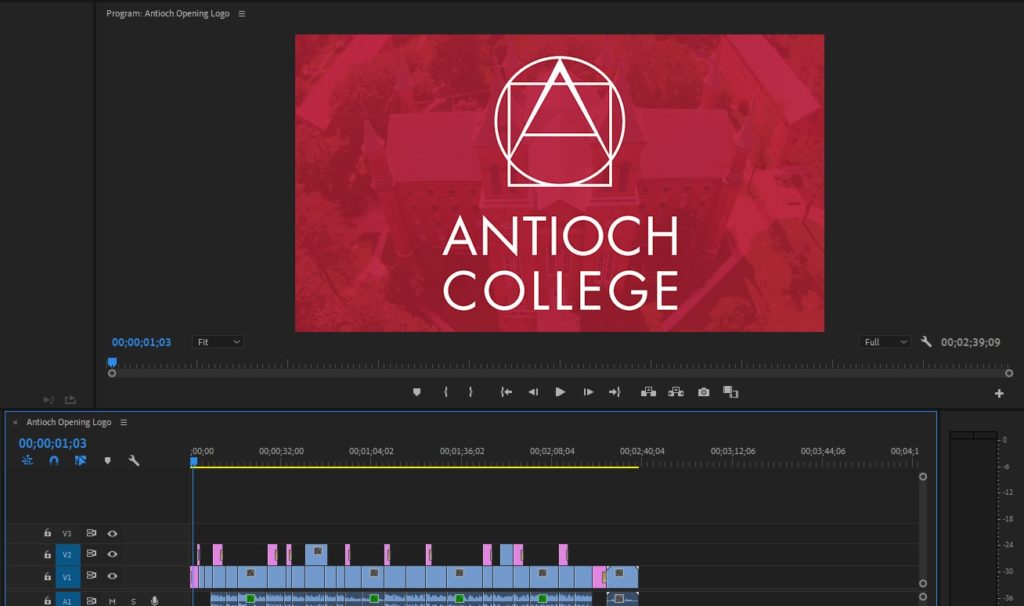
Task: Toggle the V1 track lock
Action: pyautogui.click(x=47, y=577)
